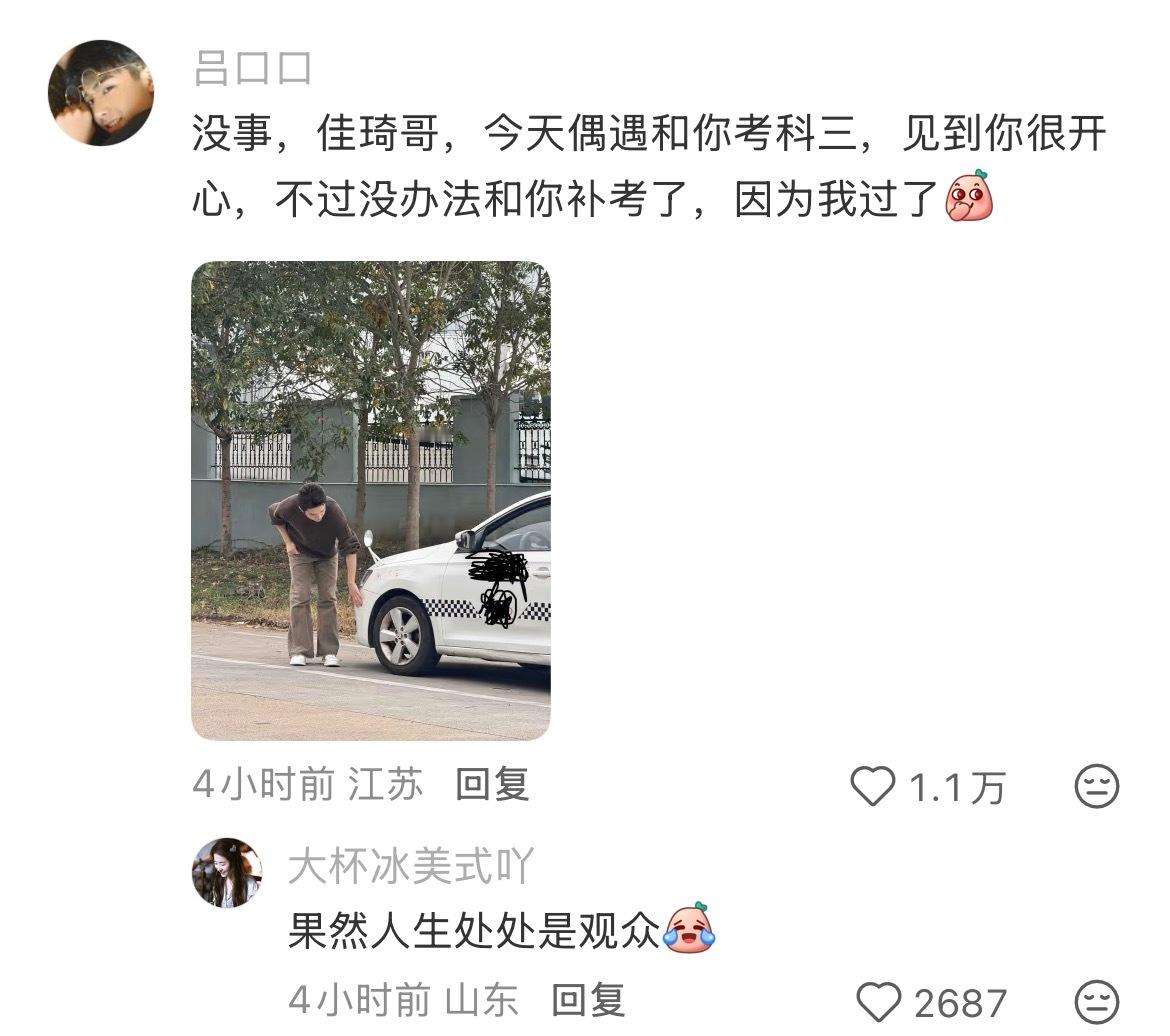The height and width of the screenshot is (1036, 1170).
Task: Tap the 4小时前 江苏 timestamp
Action: click(x=307, y=784)
